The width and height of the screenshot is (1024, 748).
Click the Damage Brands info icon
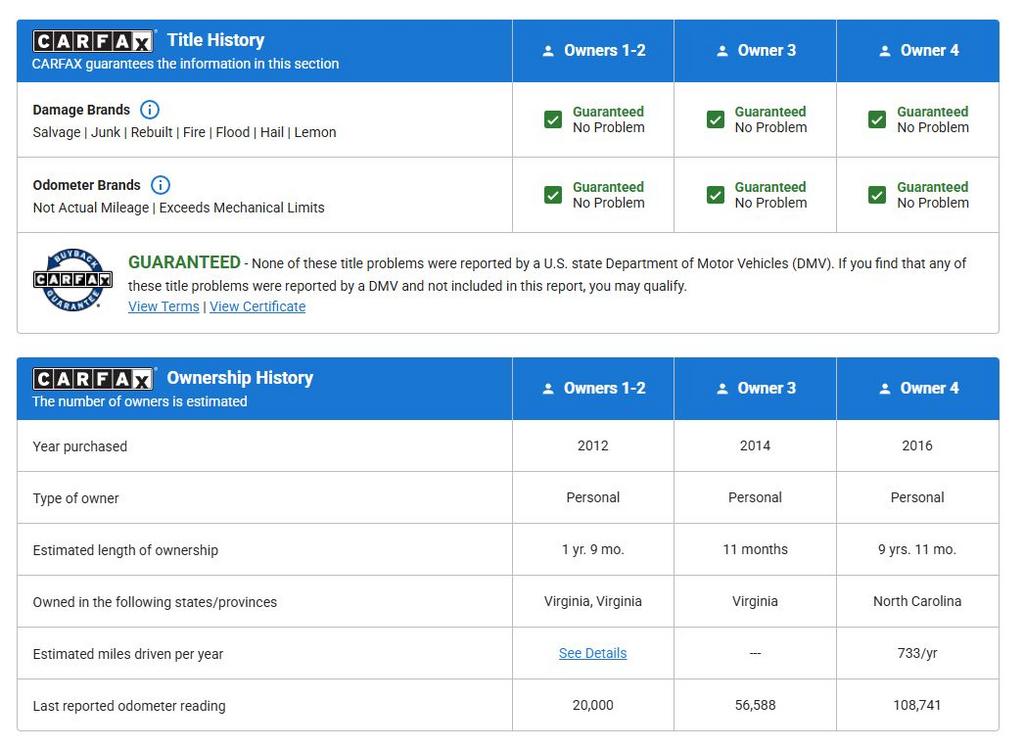(149, 110)
